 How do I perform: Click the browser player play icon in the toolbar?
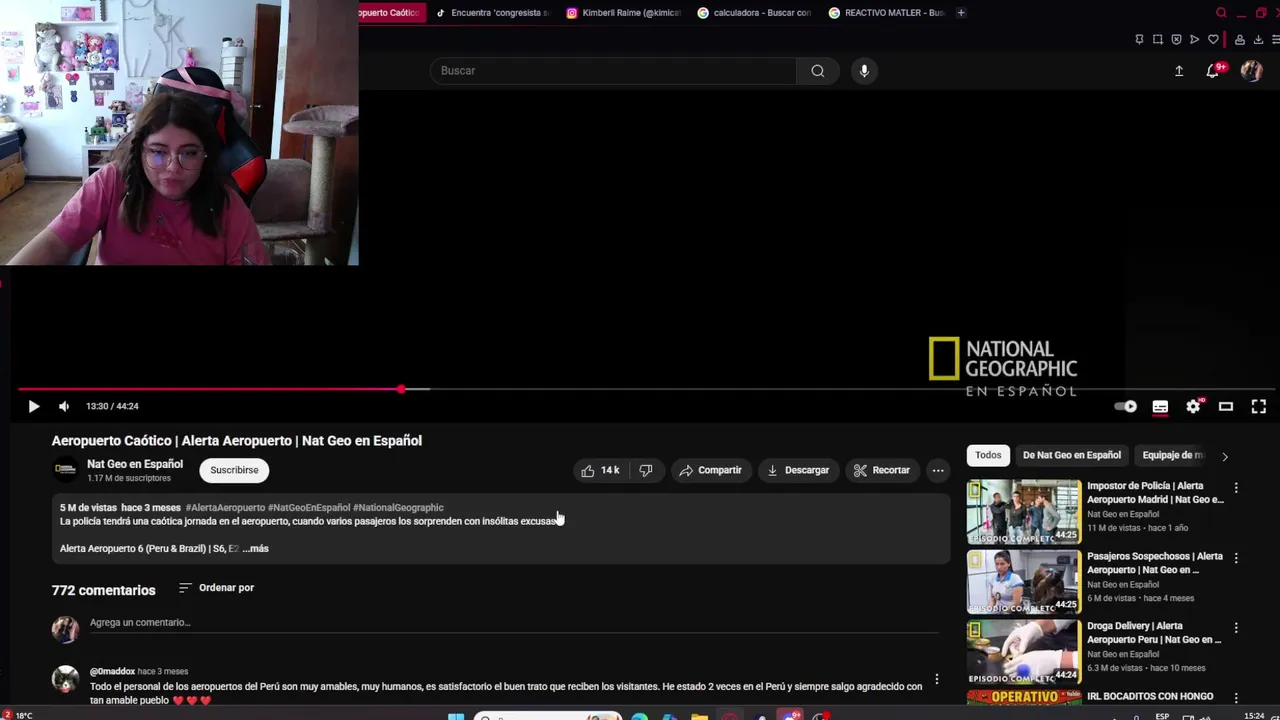1194,40
